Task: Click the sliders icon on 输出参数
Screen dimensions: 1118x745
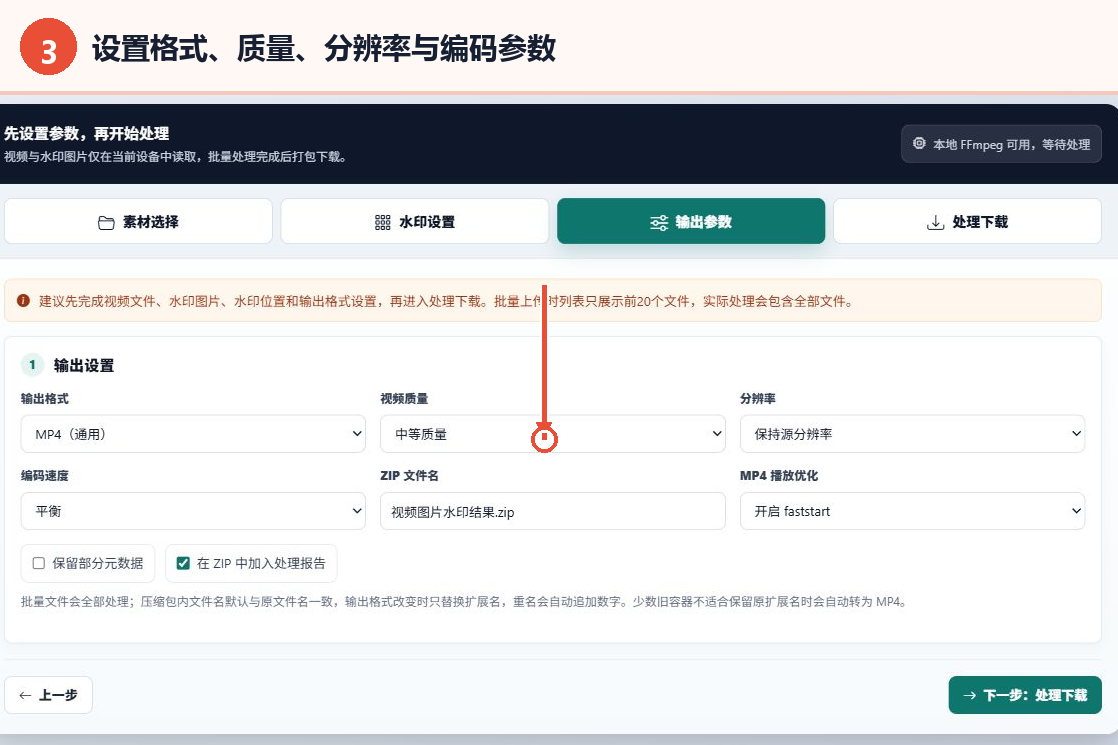Action: [659, 222]
